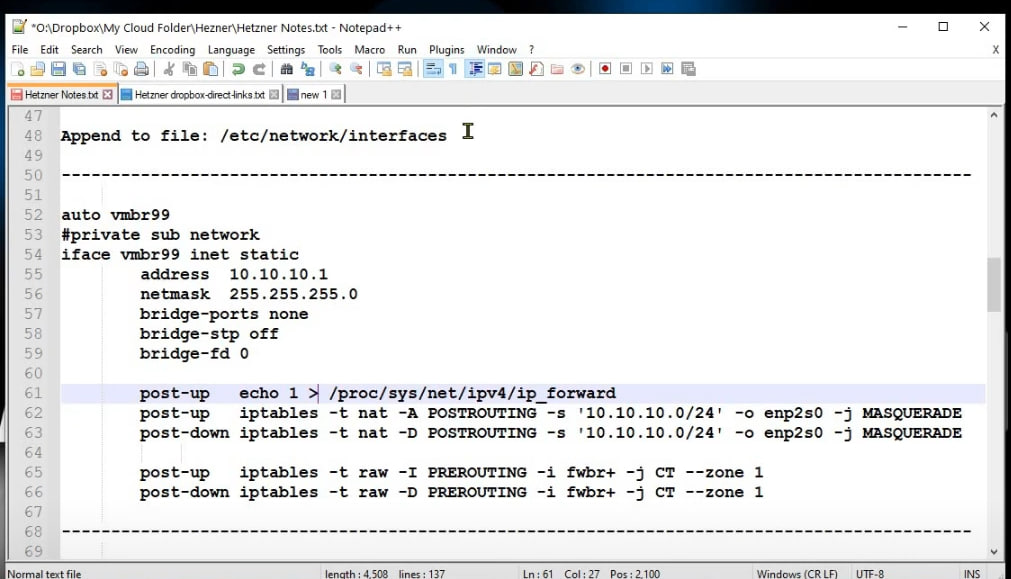This screenshot has height=579, width=1011.
Task: Click the vertical scrollbar down arrow
Action: coord(994,550)
